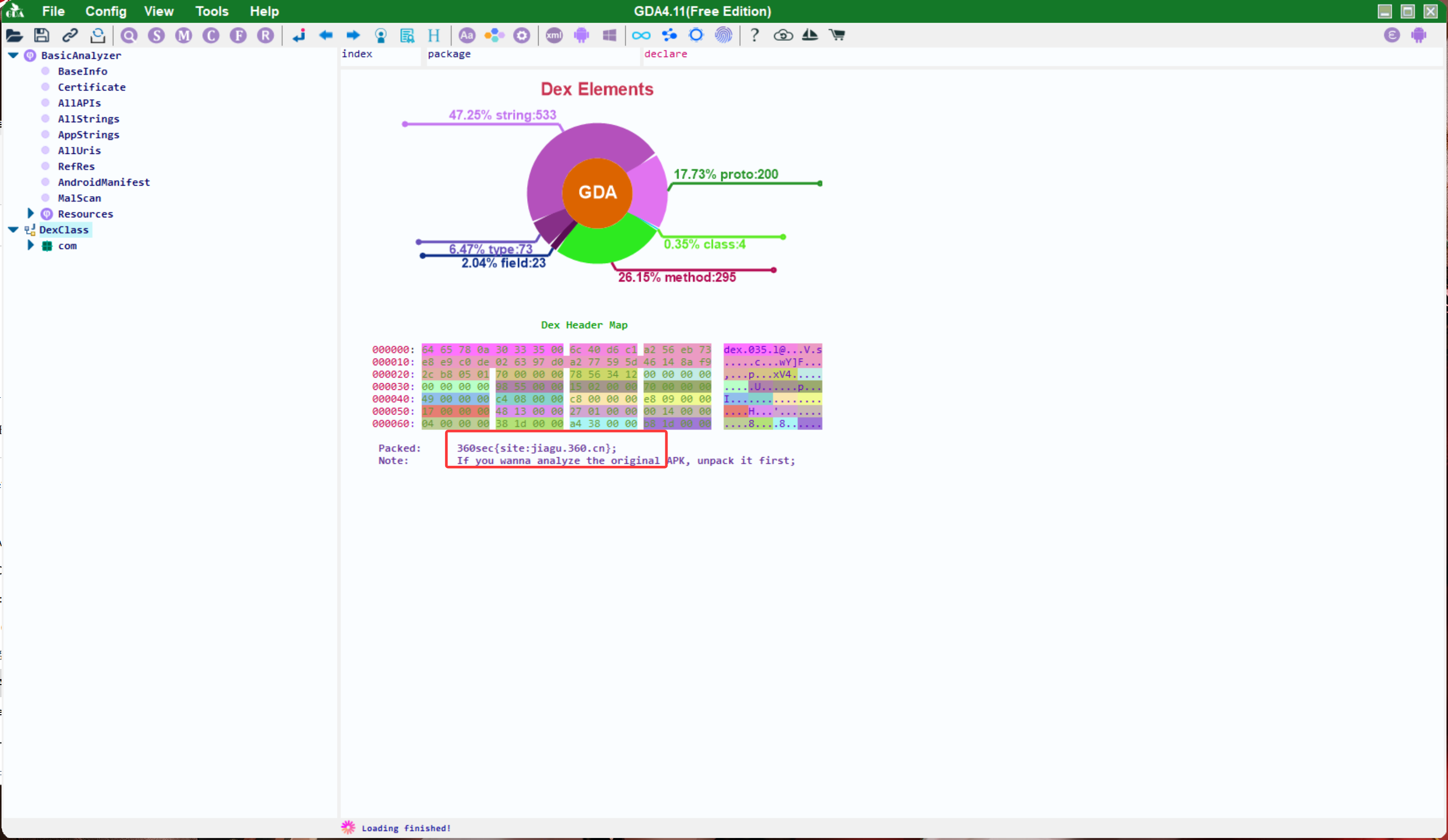The width and height of the screenshot is (1448, 840).
Task: Click the purple Aa text icon
Action: click(x=467, y=36)
